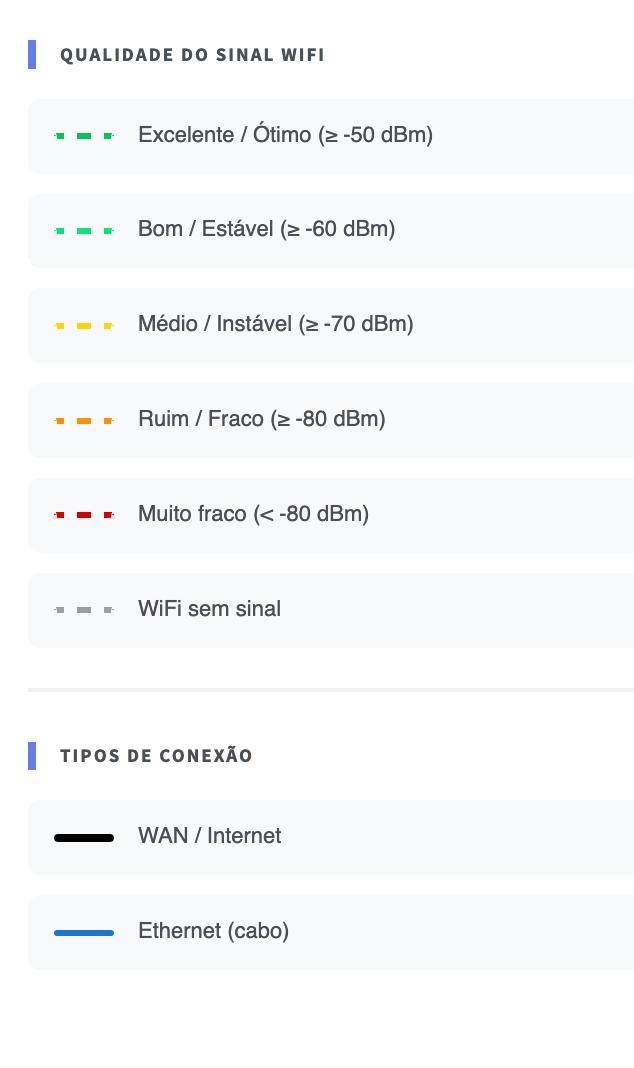Click the green dashed line for Excelente signal
The height and width of the screenshot is (1068, 634).
point(84,136)
